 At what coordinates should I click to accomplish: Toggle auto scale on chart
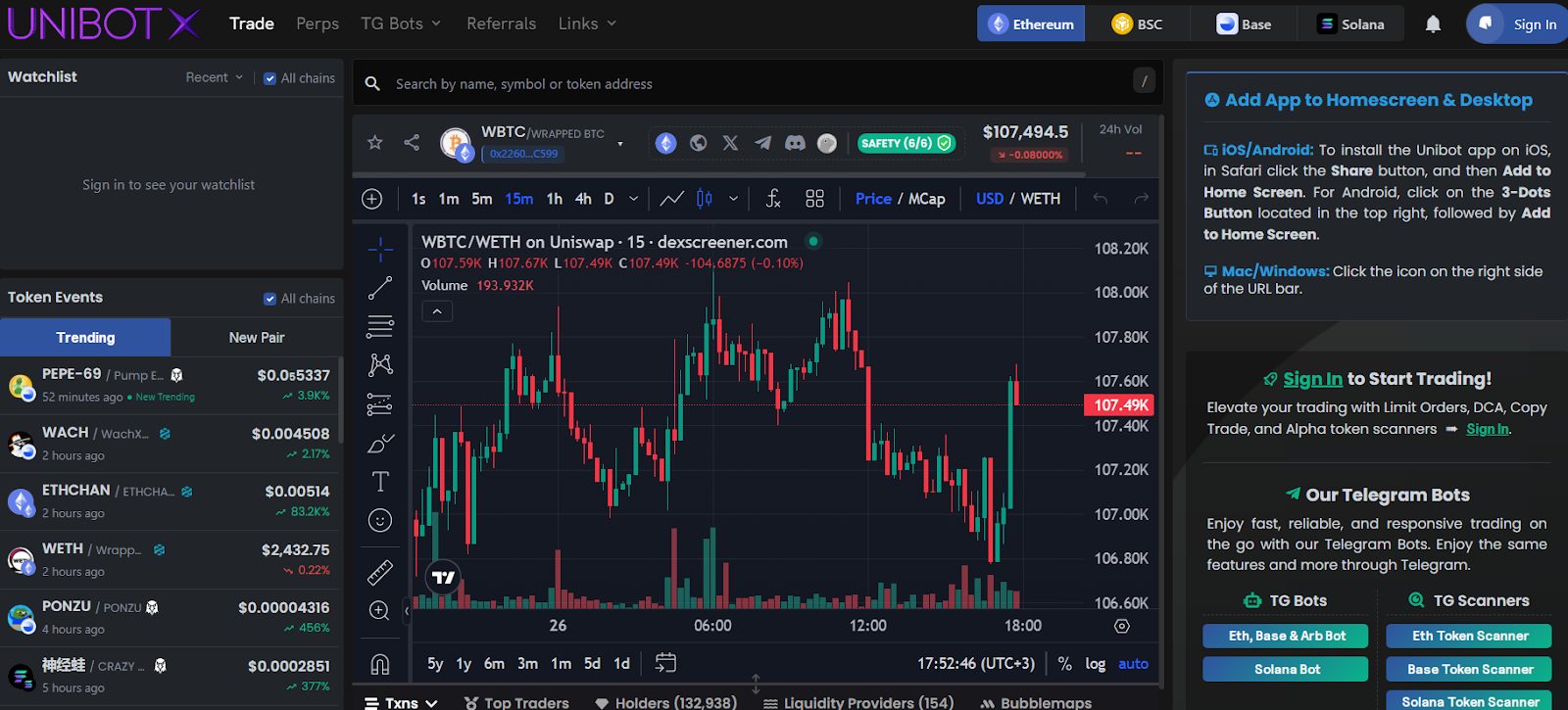1133,663
